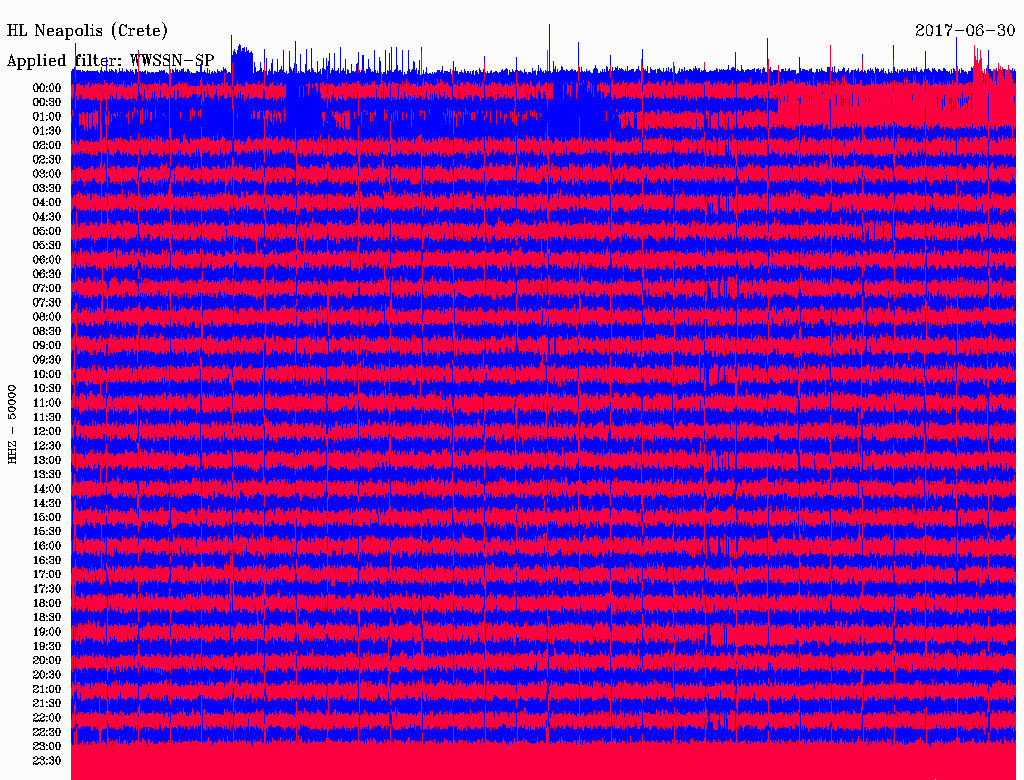Screen dimensions: 1024x780
Task: Choose the 12:00 time row label
Action: point(47,431)
